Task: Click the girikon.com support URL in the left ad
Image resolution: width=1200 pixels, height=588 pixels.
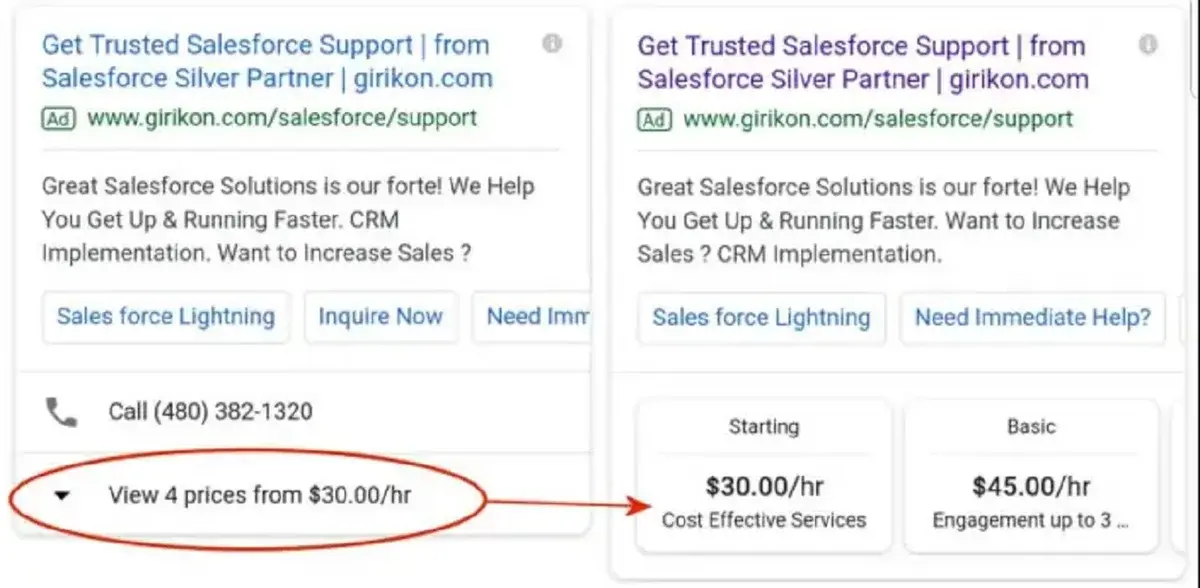Action: click(x=282, y=118)
